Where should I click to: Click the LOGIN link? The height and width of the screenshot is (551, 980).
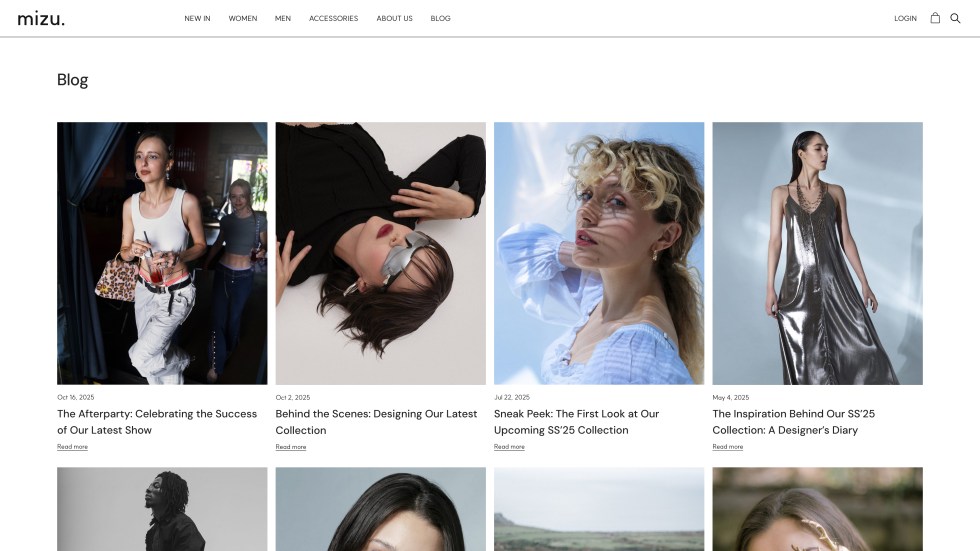(905, 18)
